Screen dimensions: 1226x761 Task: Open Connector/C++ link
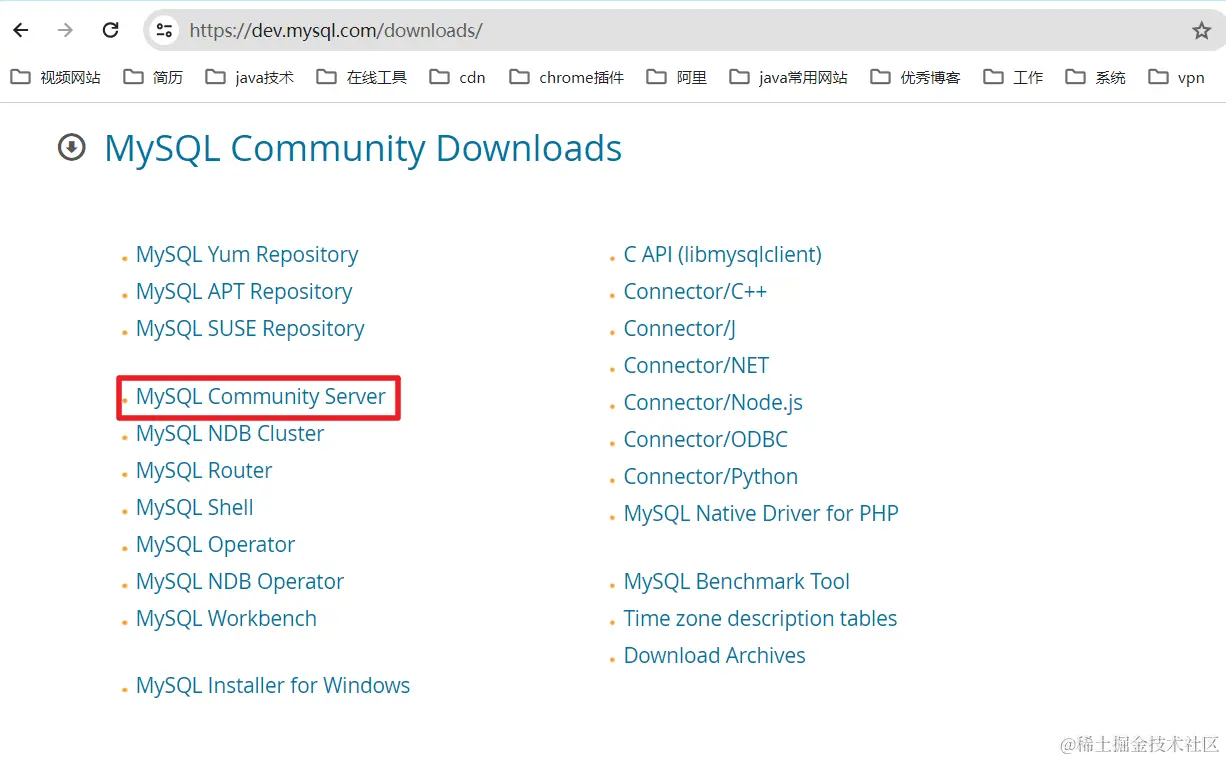[695, 292]
